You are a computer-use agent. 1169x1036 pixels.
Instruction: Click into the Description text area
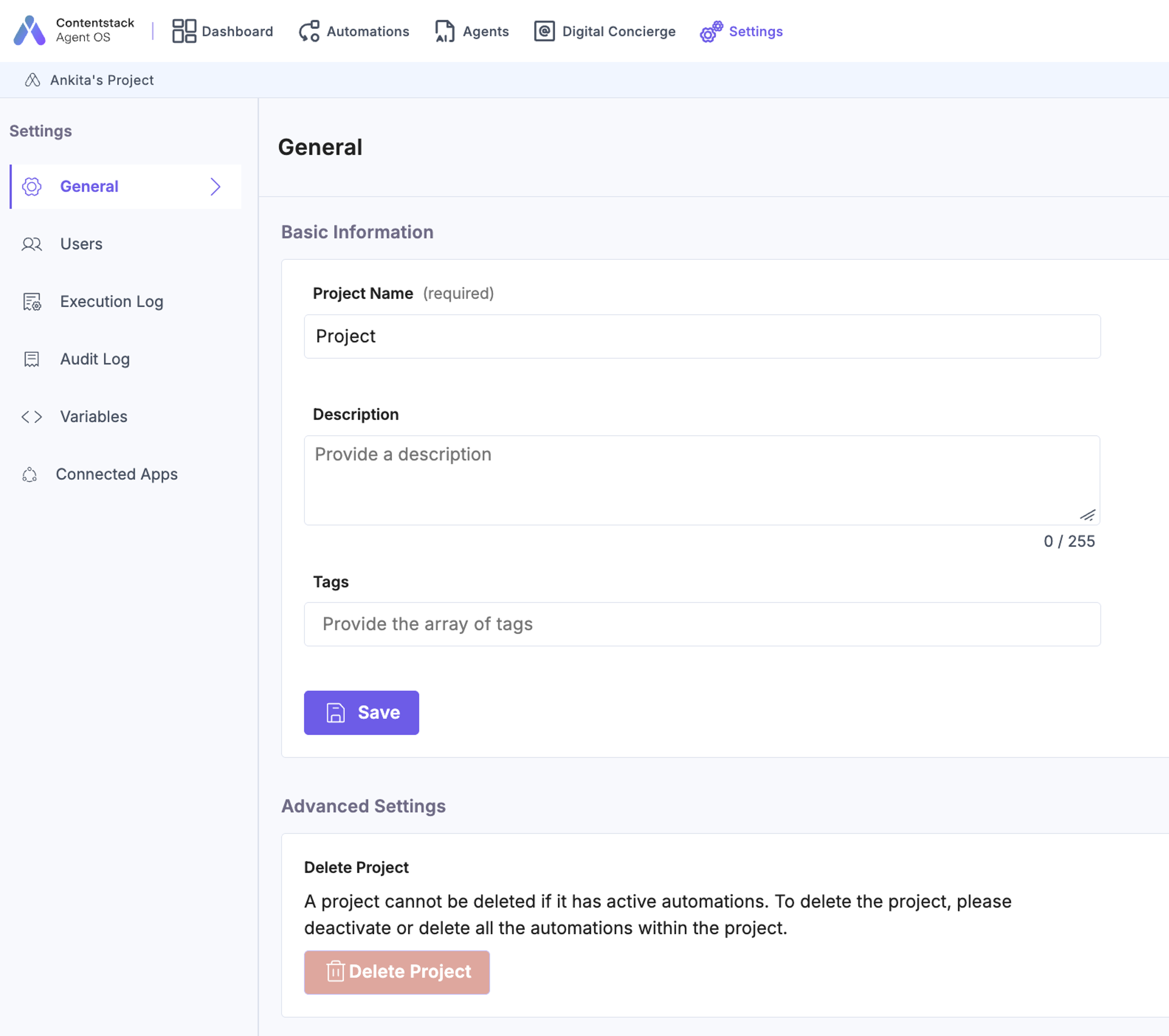click(702, 480)
